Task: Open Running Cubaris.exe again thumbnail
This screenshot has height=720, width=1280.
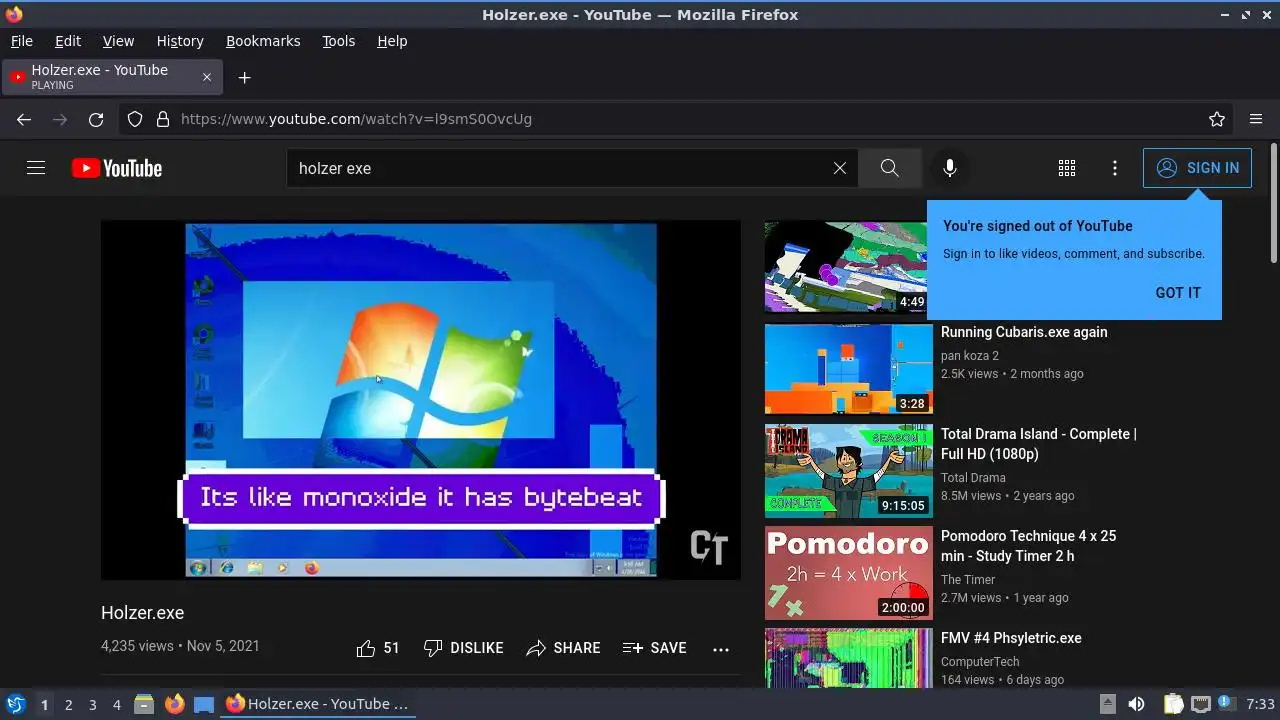Action: (x=849, y=369)
